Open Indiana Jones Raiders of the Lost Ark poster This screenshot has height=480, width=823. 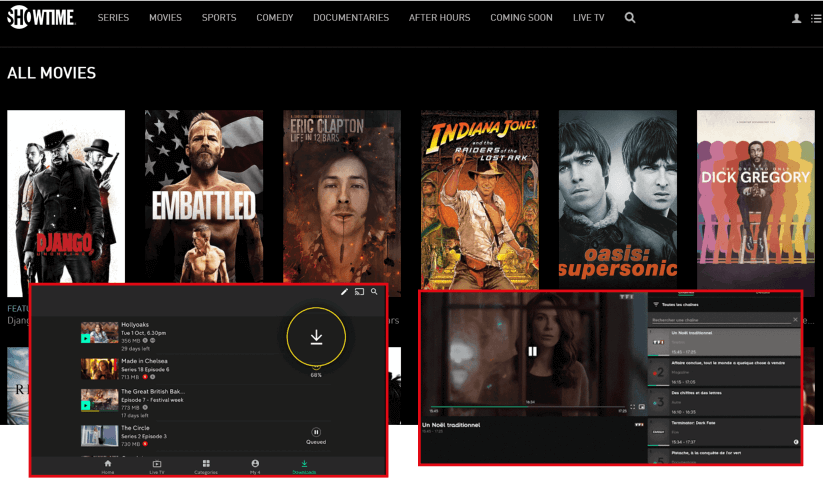click(480, 199)
